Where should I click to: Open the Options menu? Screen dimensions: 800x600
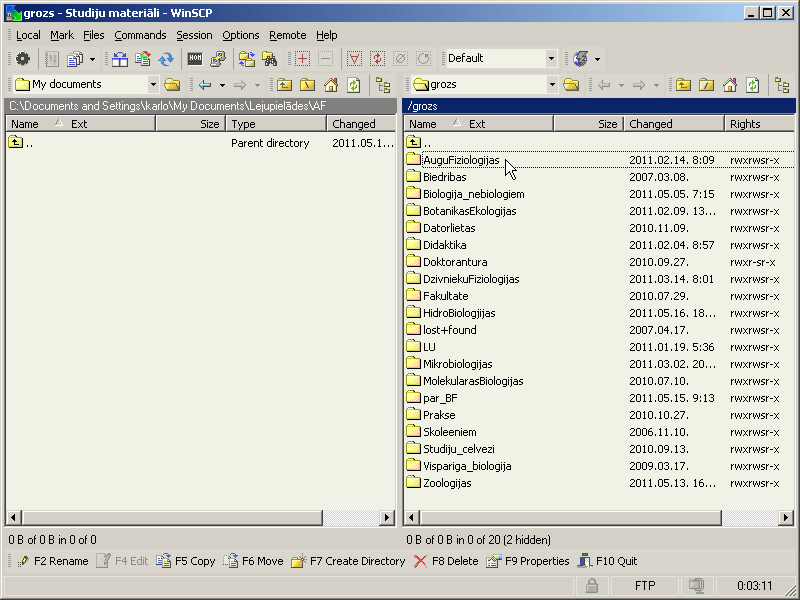241,35
